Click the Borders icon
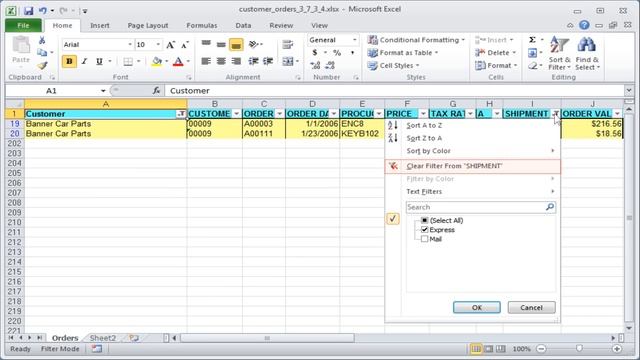Image resolution: width=640 pixels, height=360 pixels. pos(128,62)
